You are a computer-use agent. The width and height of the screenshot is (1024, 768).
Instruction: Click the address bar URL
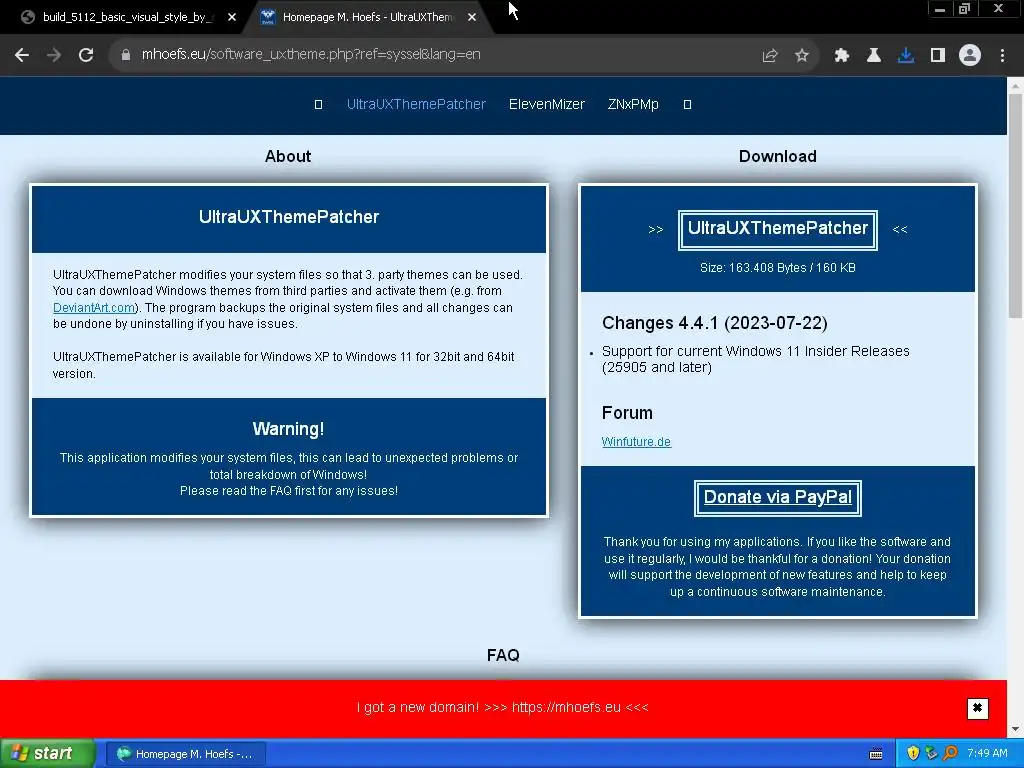[x=311, y=55]
